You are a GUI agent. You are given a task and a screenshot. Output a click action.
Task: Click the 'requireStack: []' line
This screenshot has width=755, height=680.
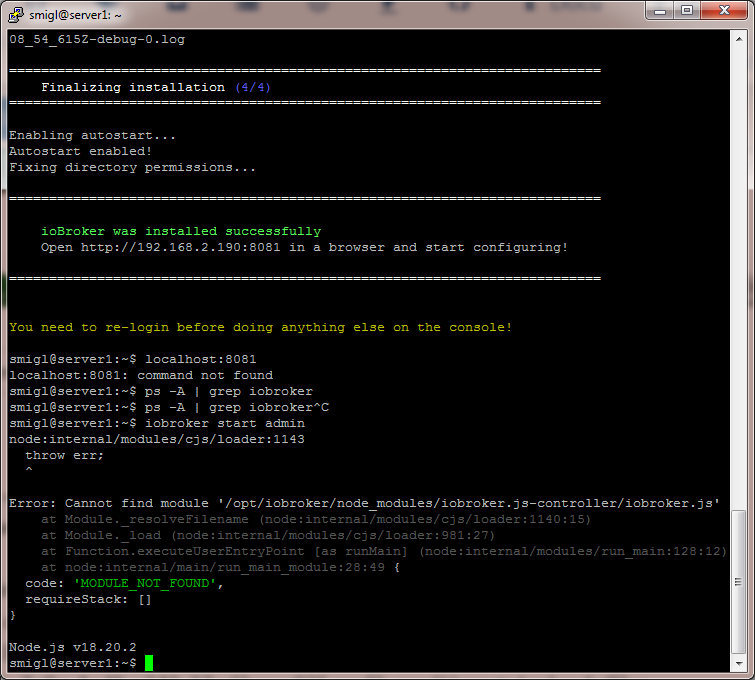click(89, 599)
